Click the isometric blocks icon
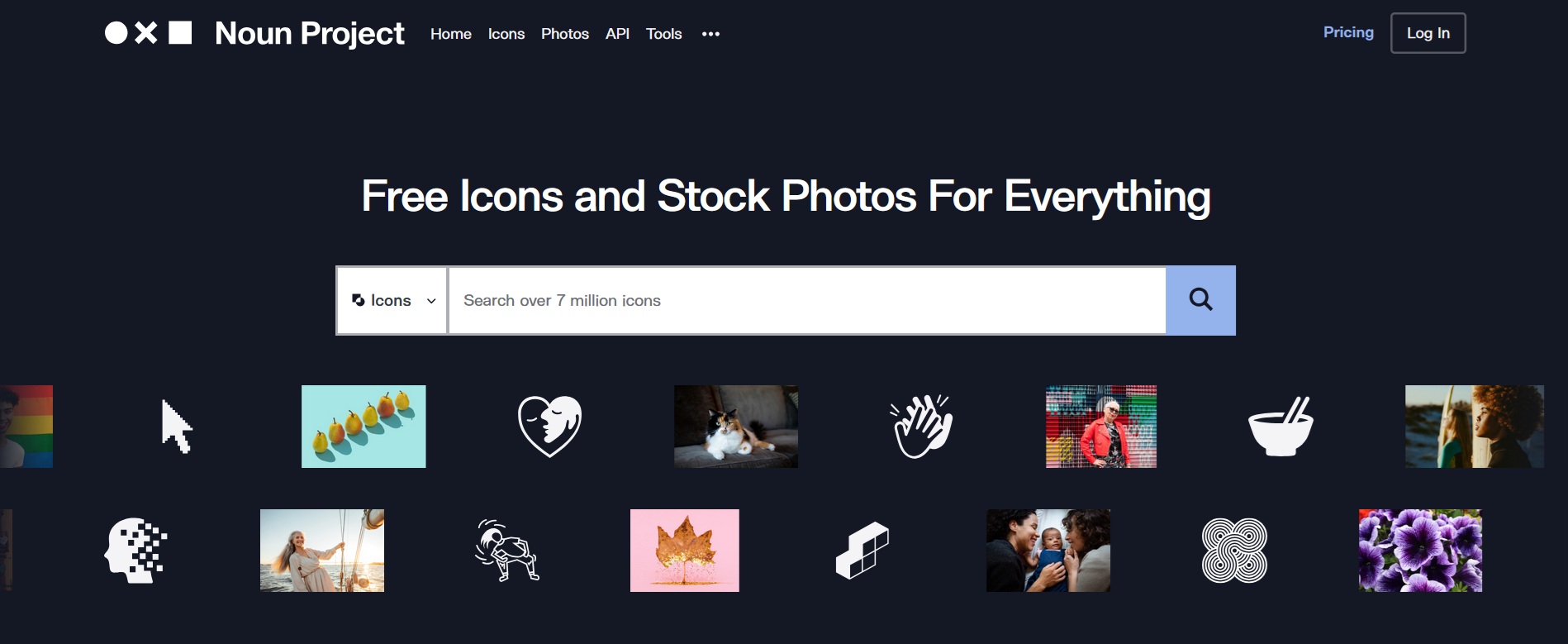The width and height of the screenshot is (1568, 644). (862, 551)
